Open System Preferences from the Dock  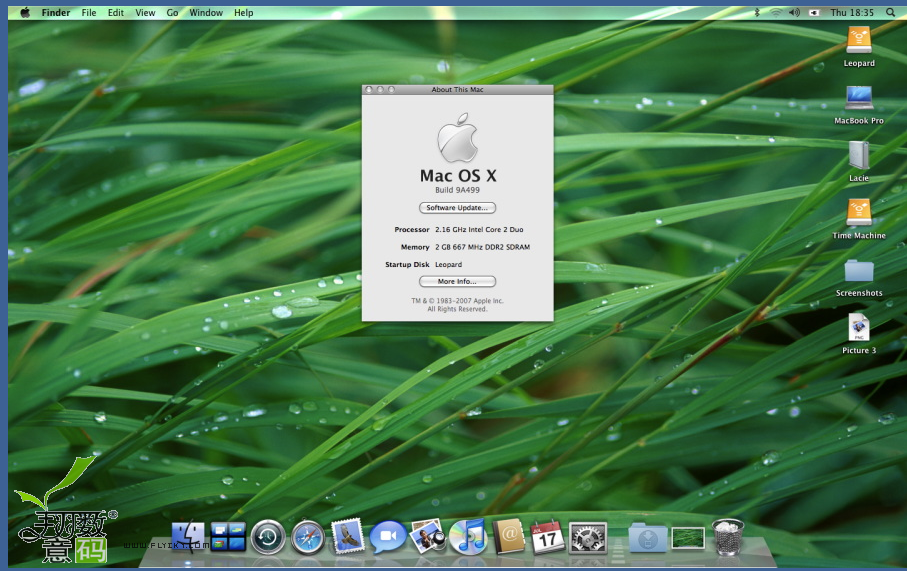[587, 538]
